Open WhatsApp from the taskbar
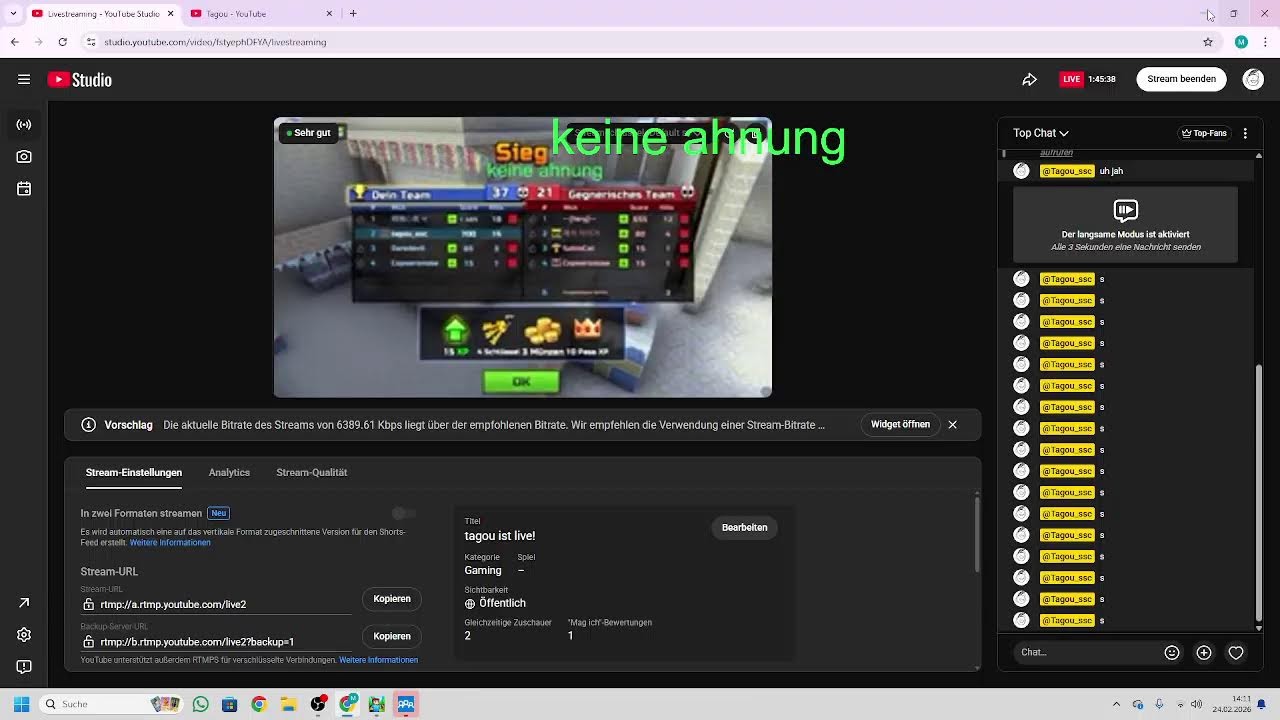 point(201,704)
